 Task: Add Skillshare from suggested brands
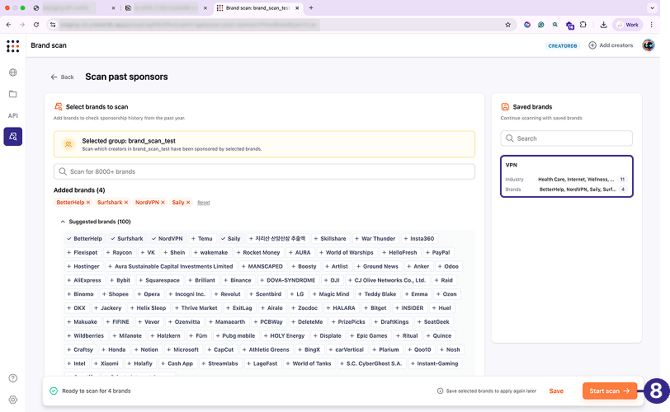point(330,238)
